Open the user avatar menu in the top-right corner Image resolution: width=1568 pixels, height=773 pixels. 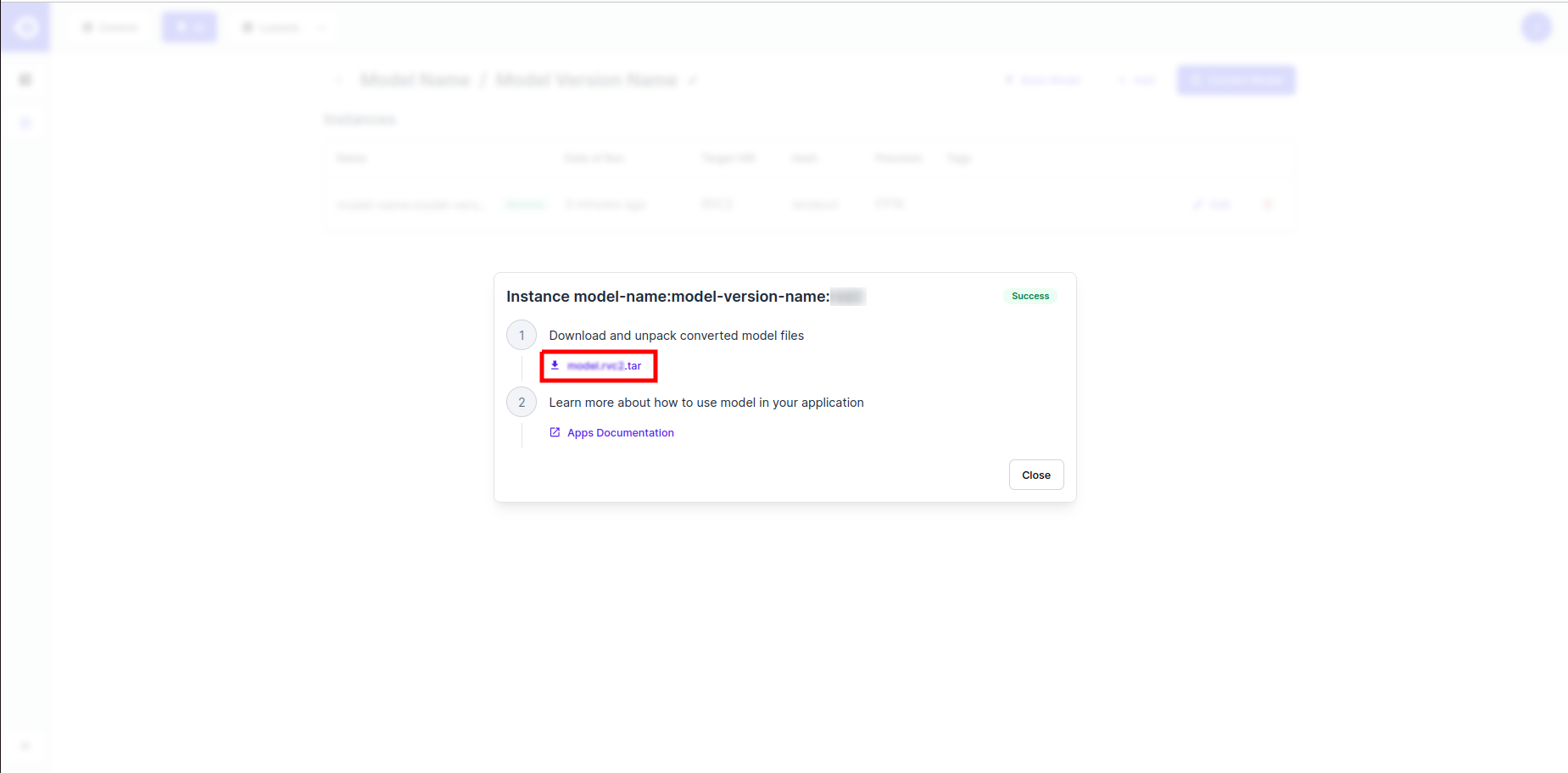coord(1537,28)
